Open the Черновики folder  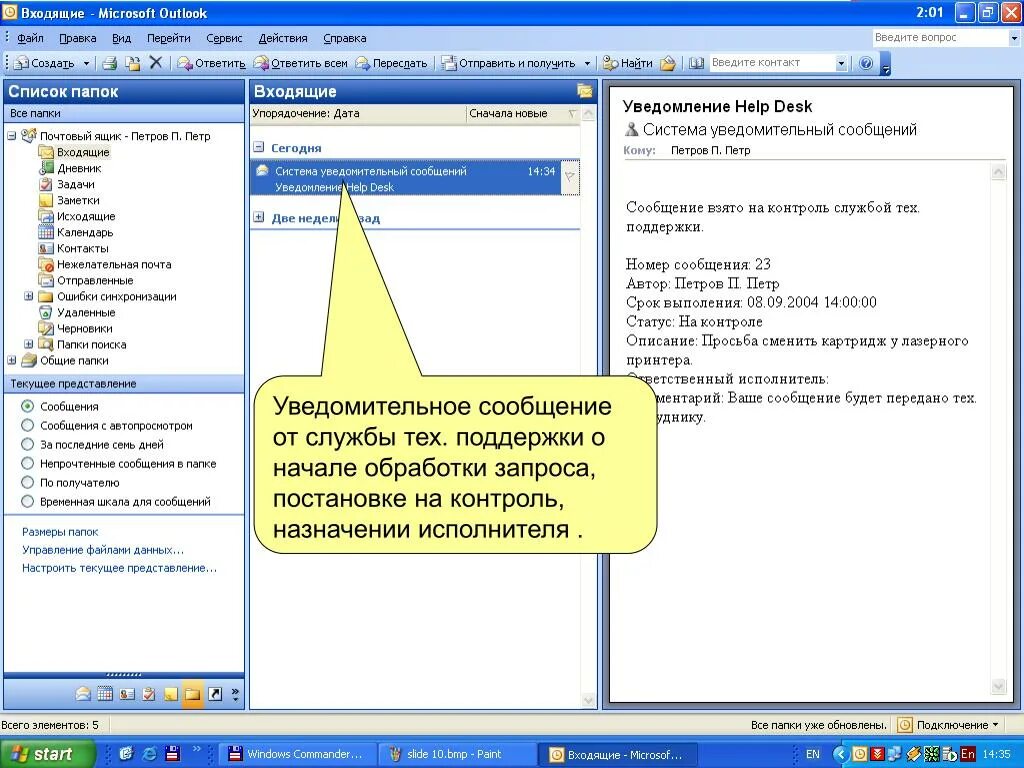(84, 328)
